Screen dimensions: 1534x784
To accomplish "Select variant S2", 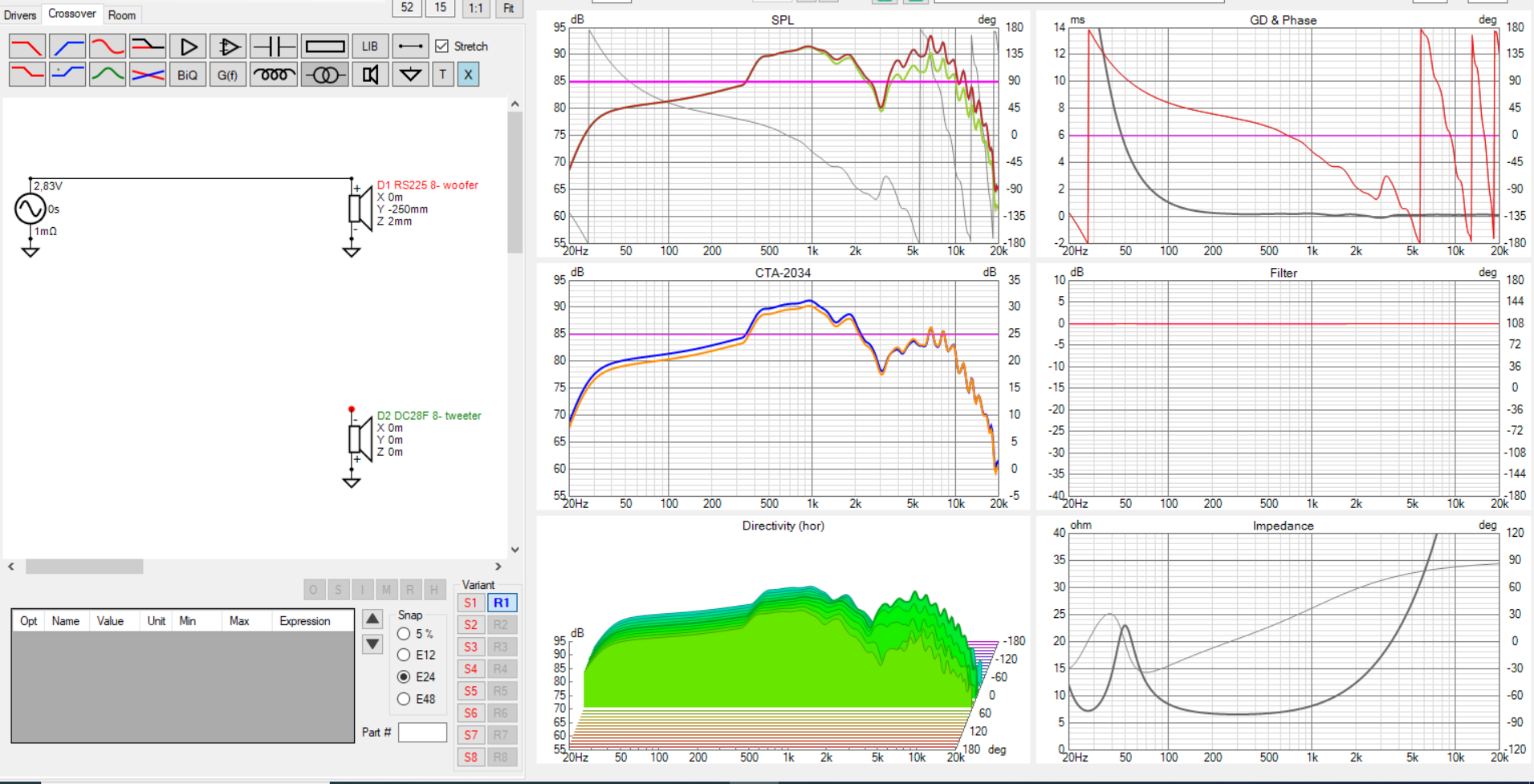I will tap(470, 624).
